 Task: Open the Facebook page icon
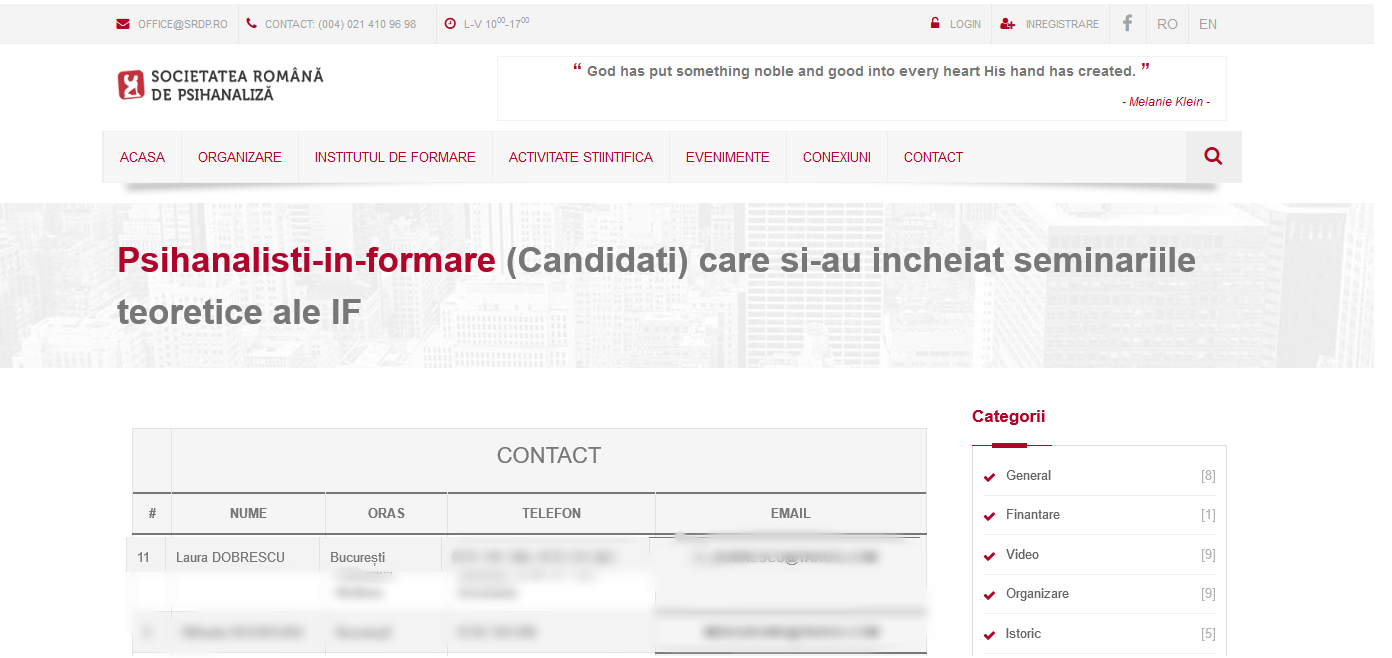(1127, 23)
